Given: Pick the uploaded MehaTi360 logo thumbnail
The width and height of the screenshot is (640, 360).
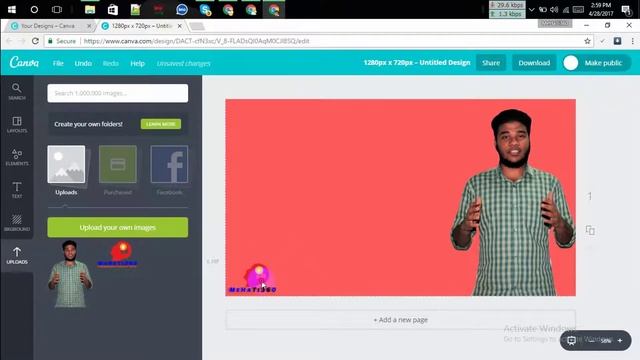Looking at the screenshot, I should [x=118, y=253].
